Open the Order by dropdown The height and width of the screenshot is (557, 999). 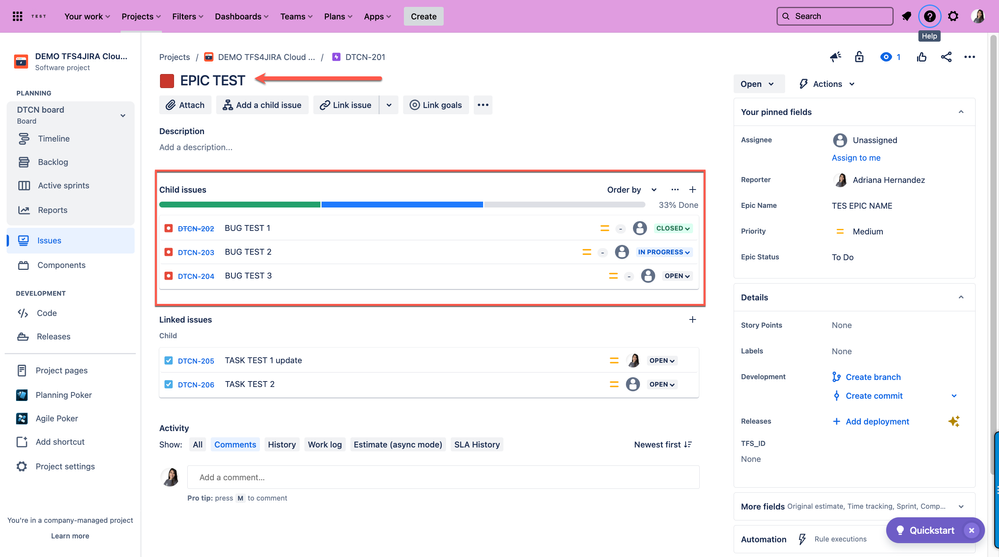632,189
